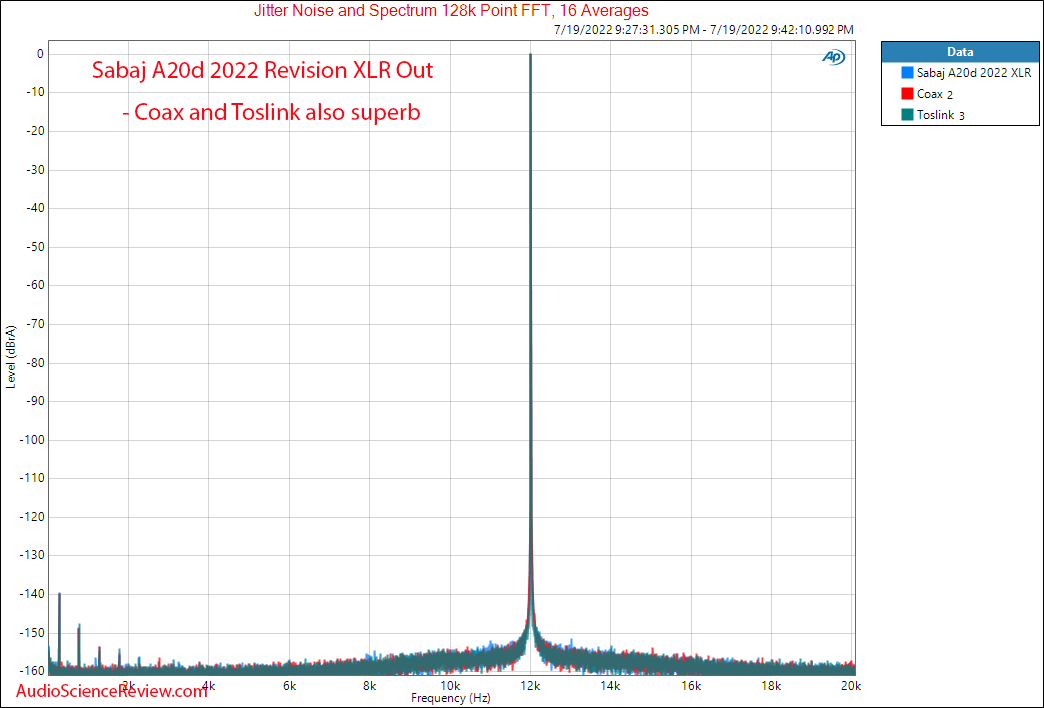Screen dimensions: 1044x708
Task: Click the '- Coax and Toslink also superb' annotation
Action: click(271, 112)
